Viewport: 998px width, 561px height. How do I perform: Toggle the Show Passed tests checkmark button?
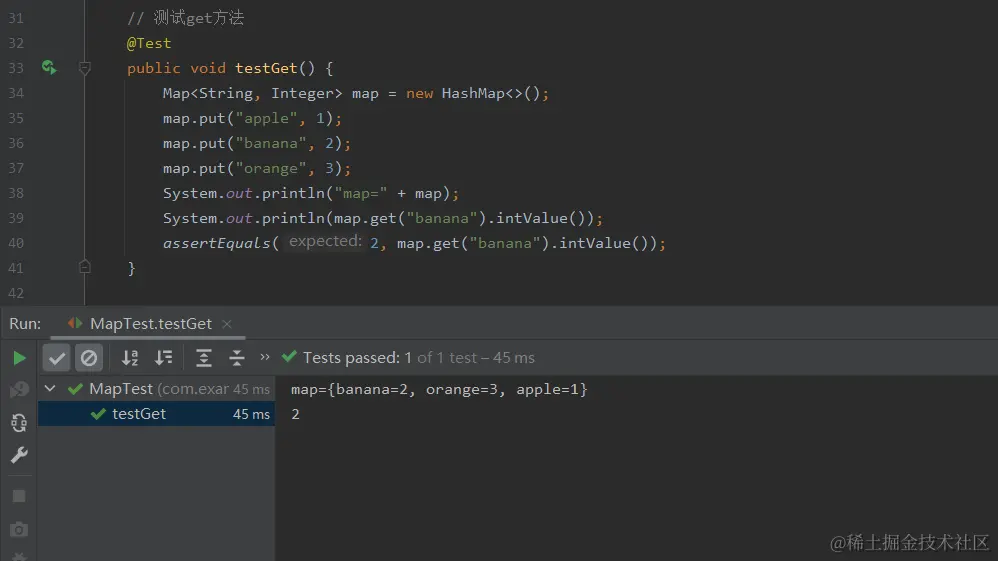(56, 358)
